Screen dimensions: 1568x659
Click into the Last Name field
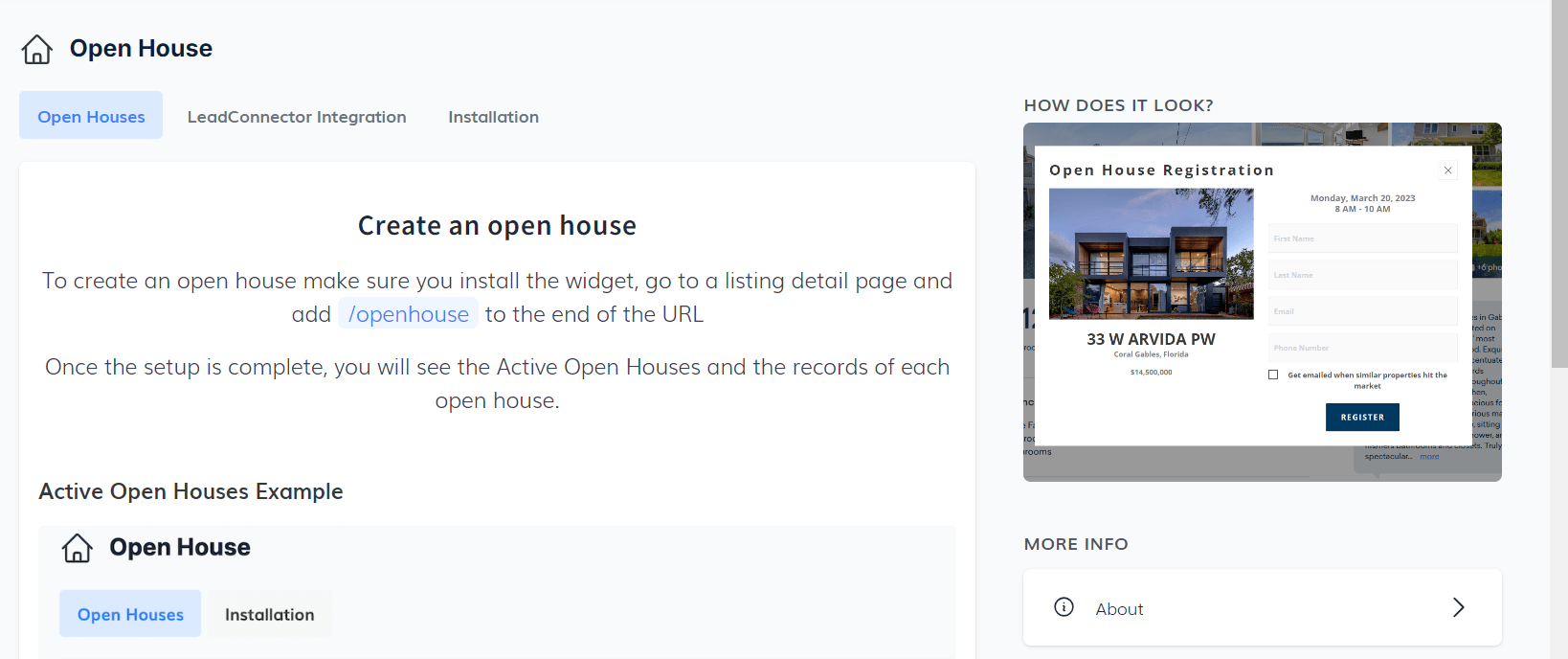1362,275
